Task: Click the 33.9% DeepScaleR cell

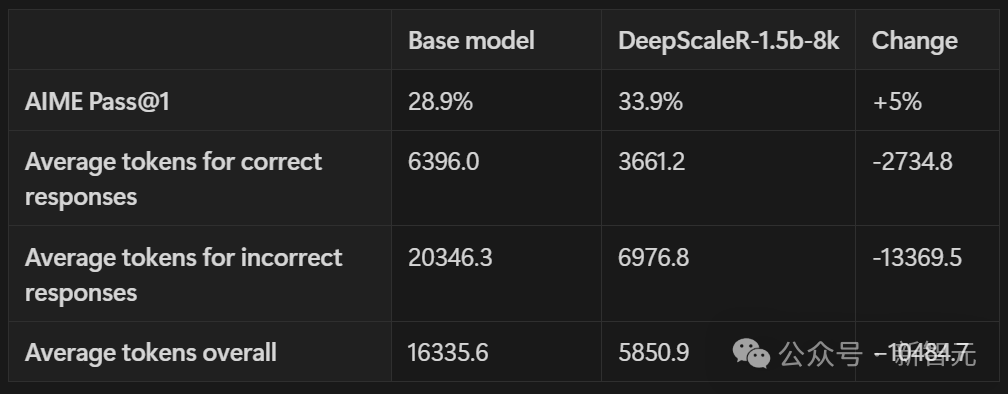Action: tap(650, 102)
